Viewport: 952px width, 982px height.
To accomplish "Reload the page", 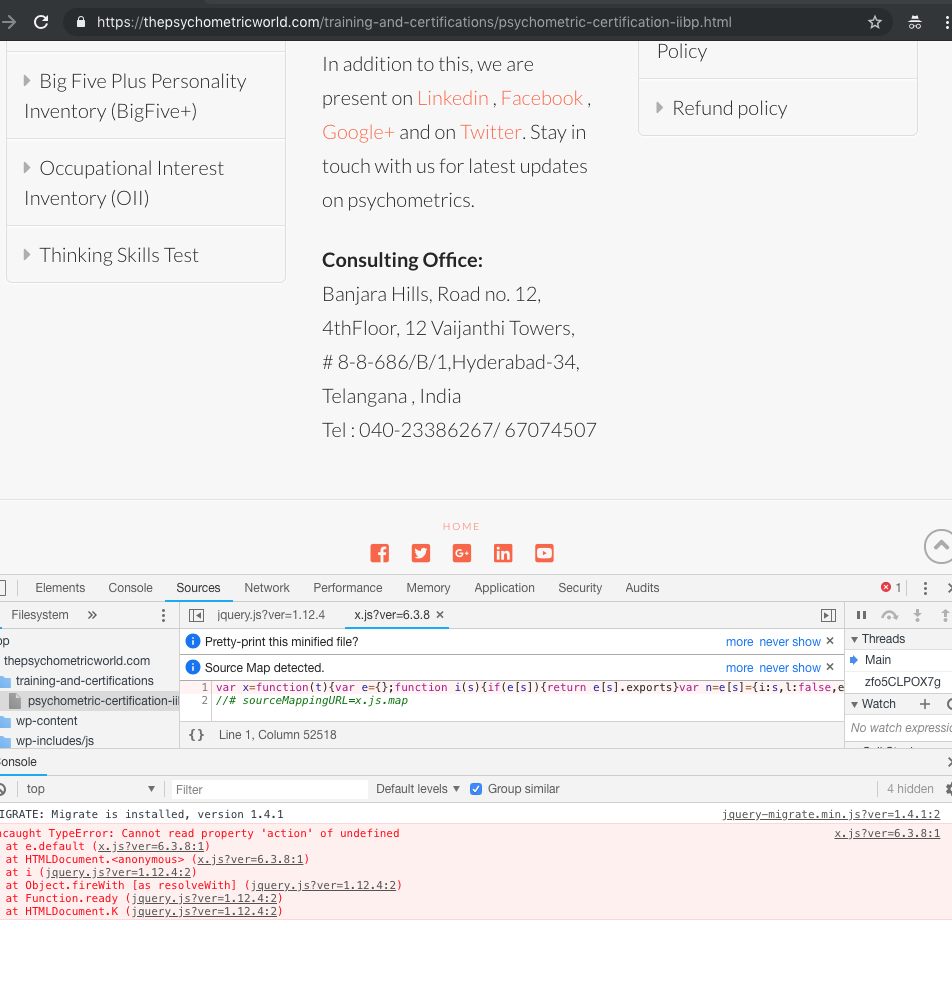I will [41, 22].
